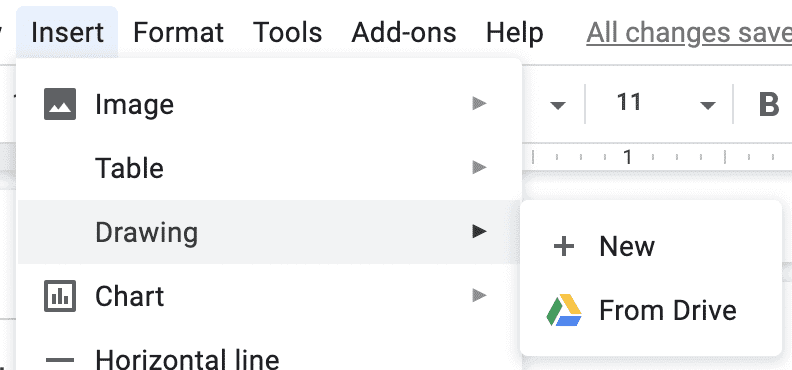Expand the Table submenu arrow
The image size is (792, 370).
pos(479,167)
